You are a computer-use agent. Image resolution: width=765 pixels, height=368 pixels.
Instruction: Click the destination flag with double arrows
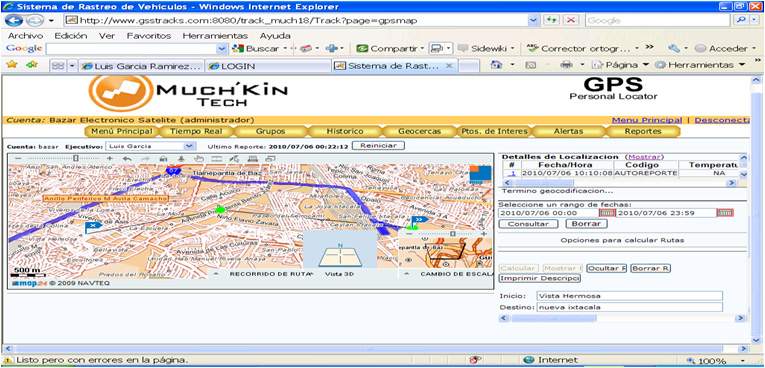tap(419, 220)
